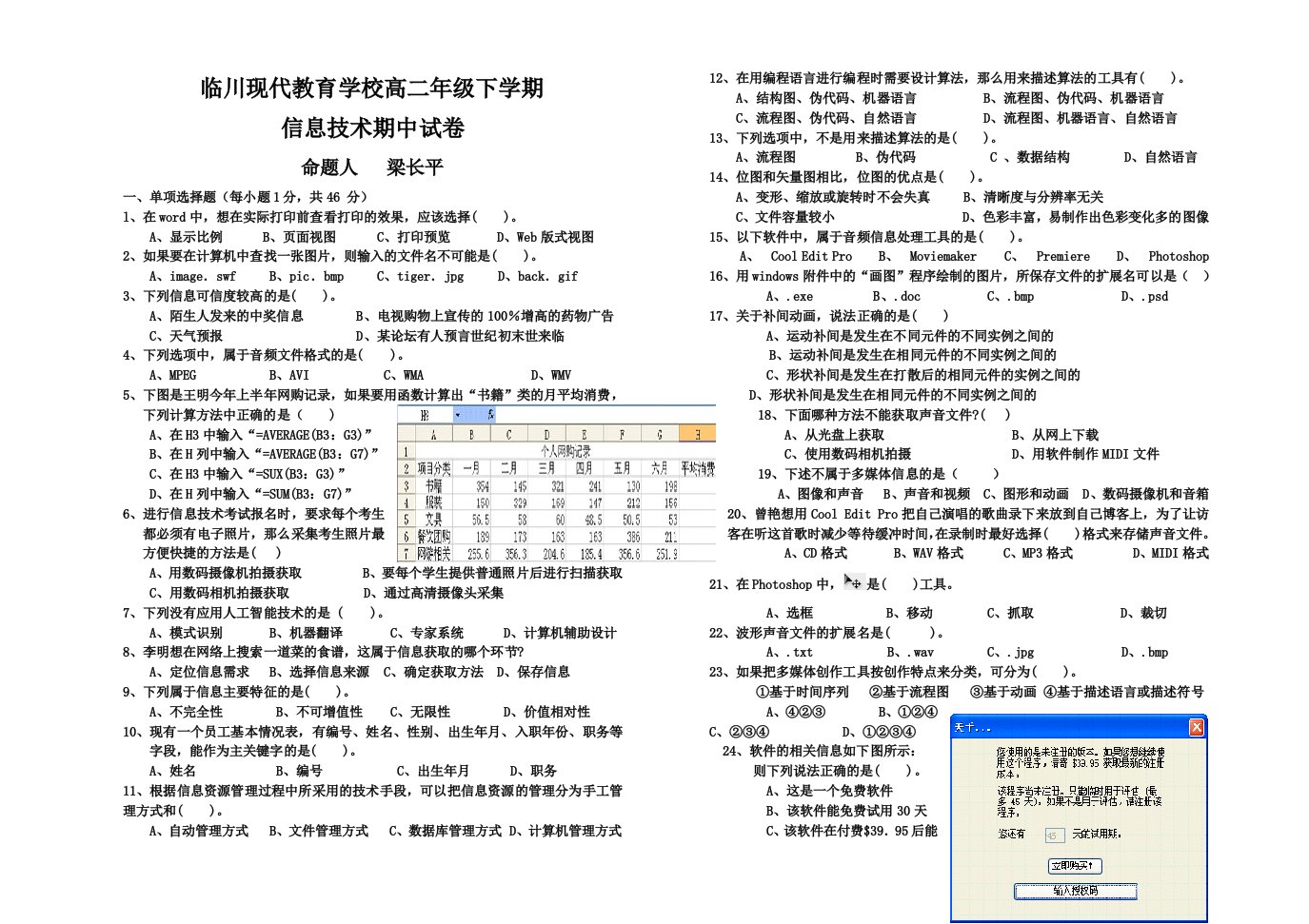This screenshot has width=1309, height=924.
Task: Click section heading 一、单项选择题
Action: tap(169, 197)
